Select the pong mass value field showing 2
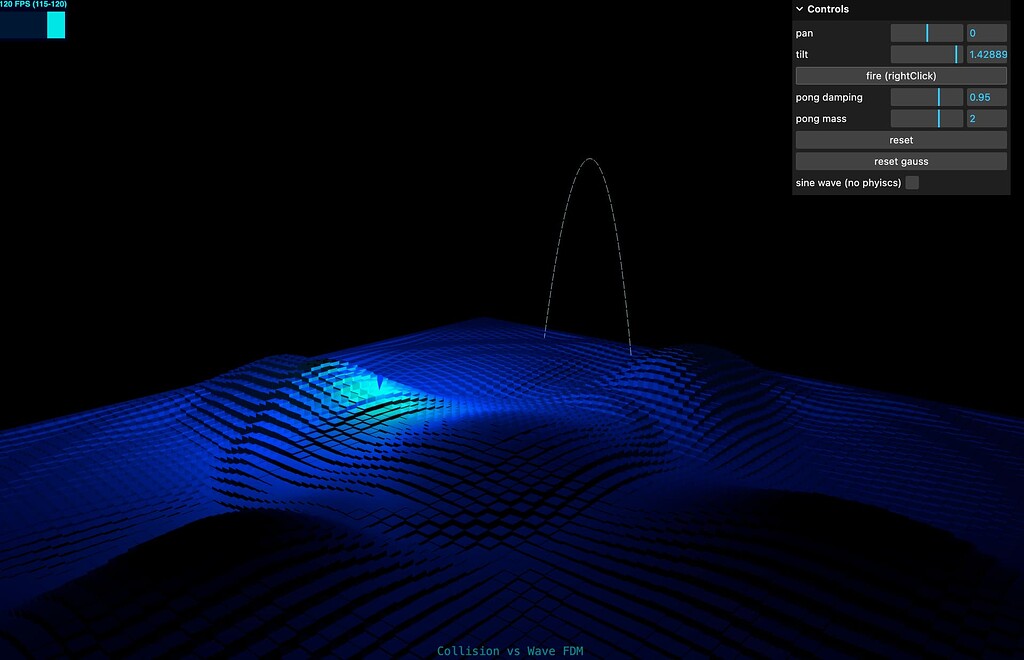This screenshot has height=660, width=1024. tap(986, 118)
